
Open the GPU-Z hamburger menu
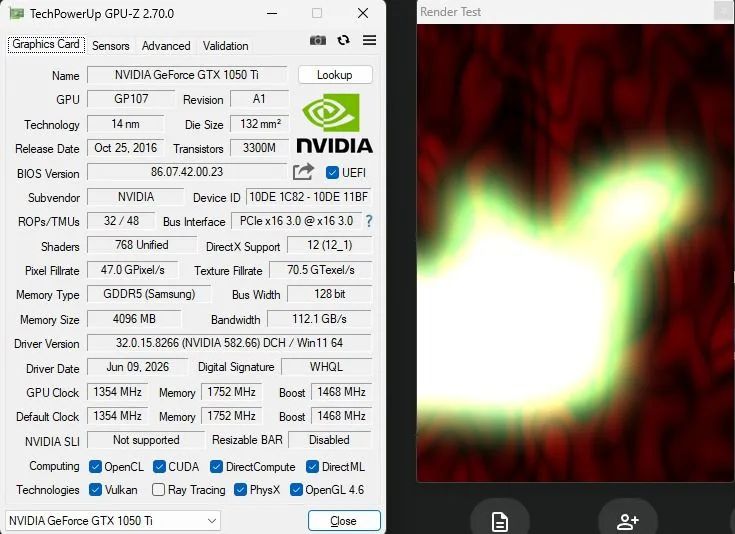point(369,40)
